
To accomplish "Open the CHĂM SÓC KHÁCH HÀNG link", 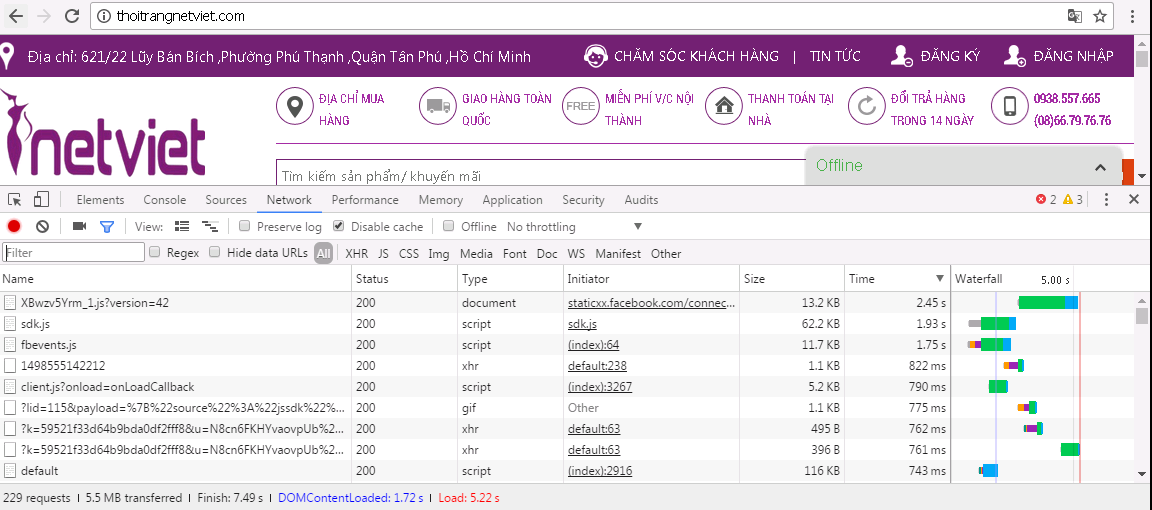I will click(x=696, y=56).
